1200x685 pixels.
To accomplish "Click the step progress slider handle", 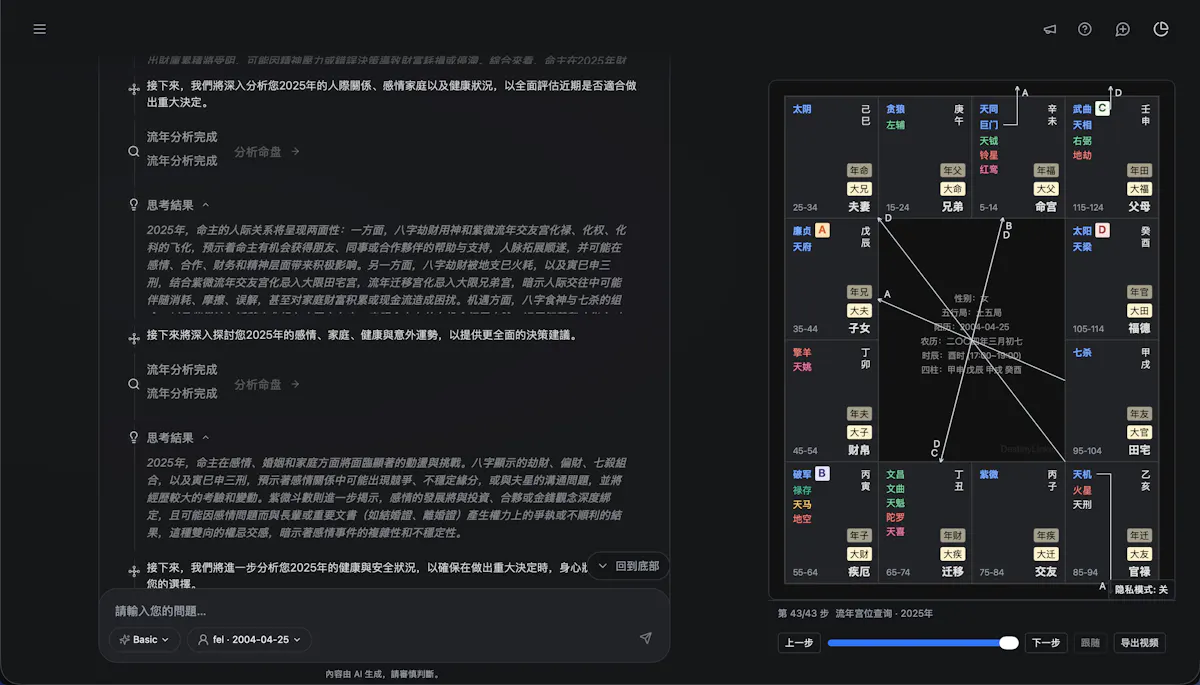I will pos(1009,643).
